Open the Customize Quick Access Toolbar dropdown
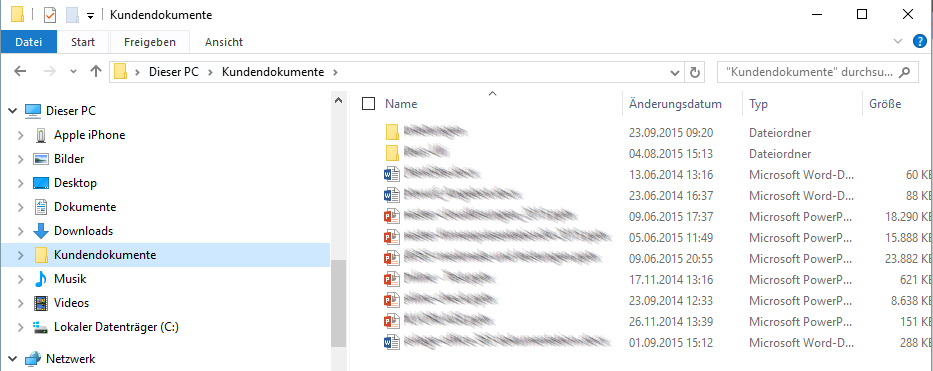 pyautogui.click(x=90, y=16)
